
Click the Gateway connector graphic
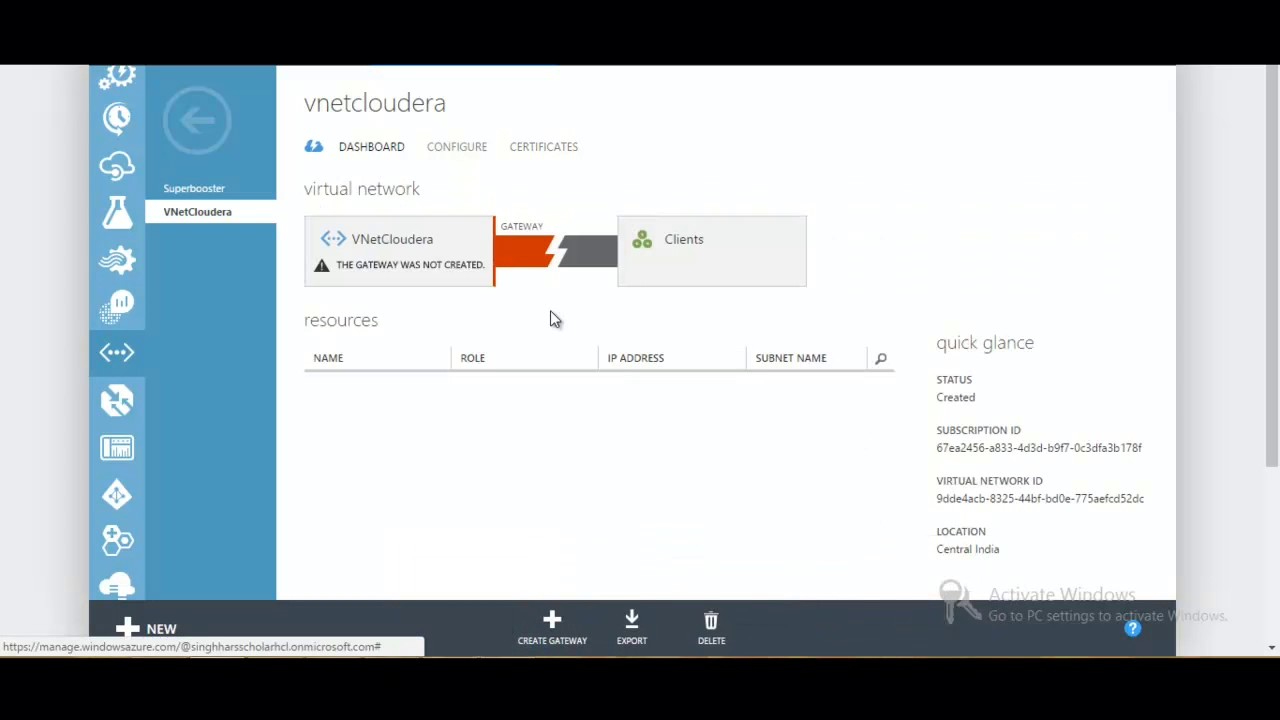[x=556, y=251]
